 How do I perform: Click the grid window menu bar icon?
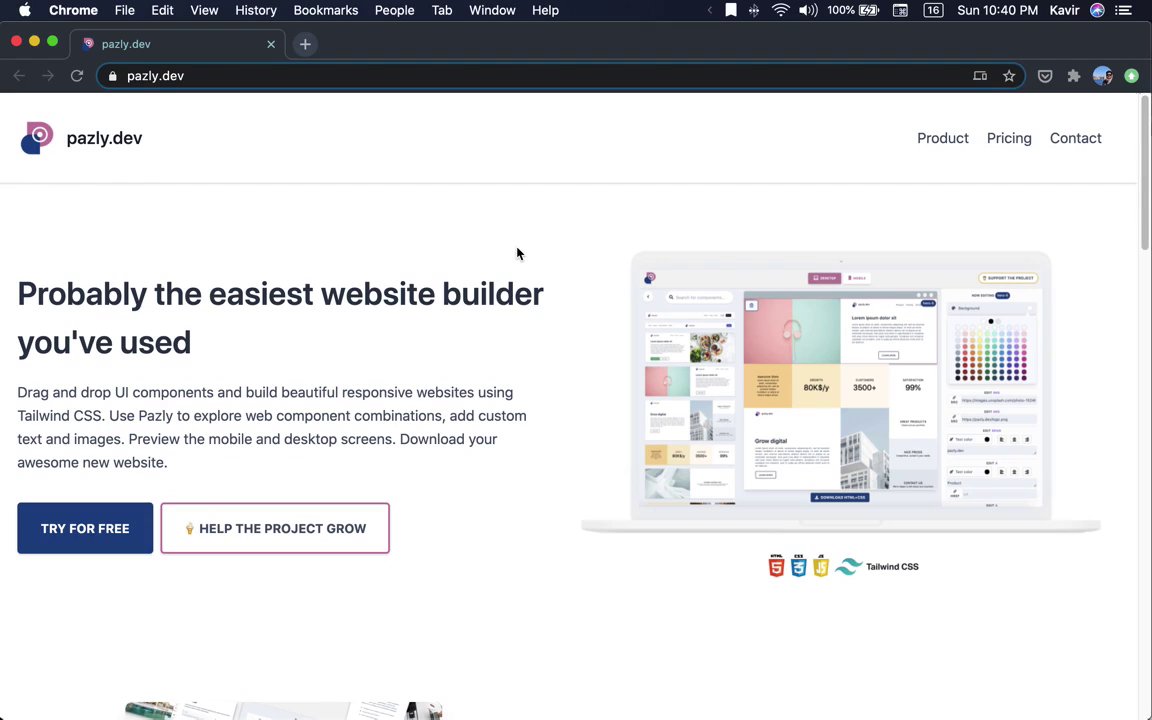900,10
